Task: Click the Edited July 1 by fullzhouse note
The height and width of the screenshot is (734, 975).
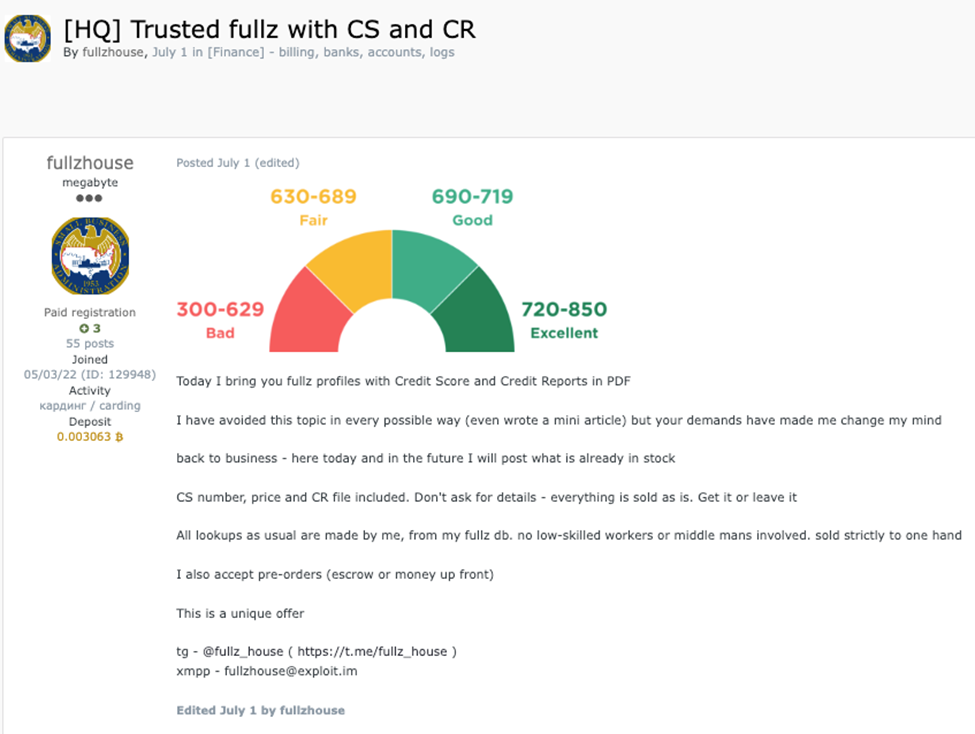Action: coord(261,710)
